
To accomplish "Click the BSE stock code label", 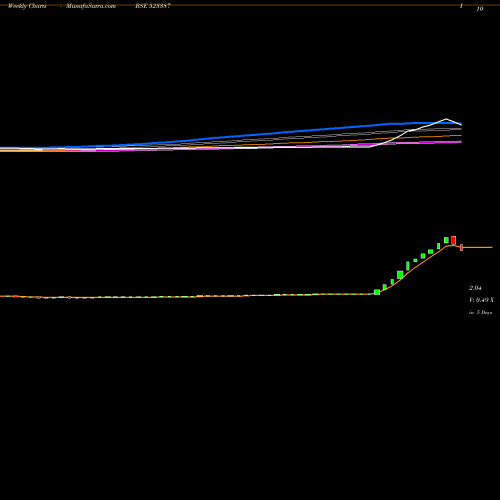I will tap(153, 6).
